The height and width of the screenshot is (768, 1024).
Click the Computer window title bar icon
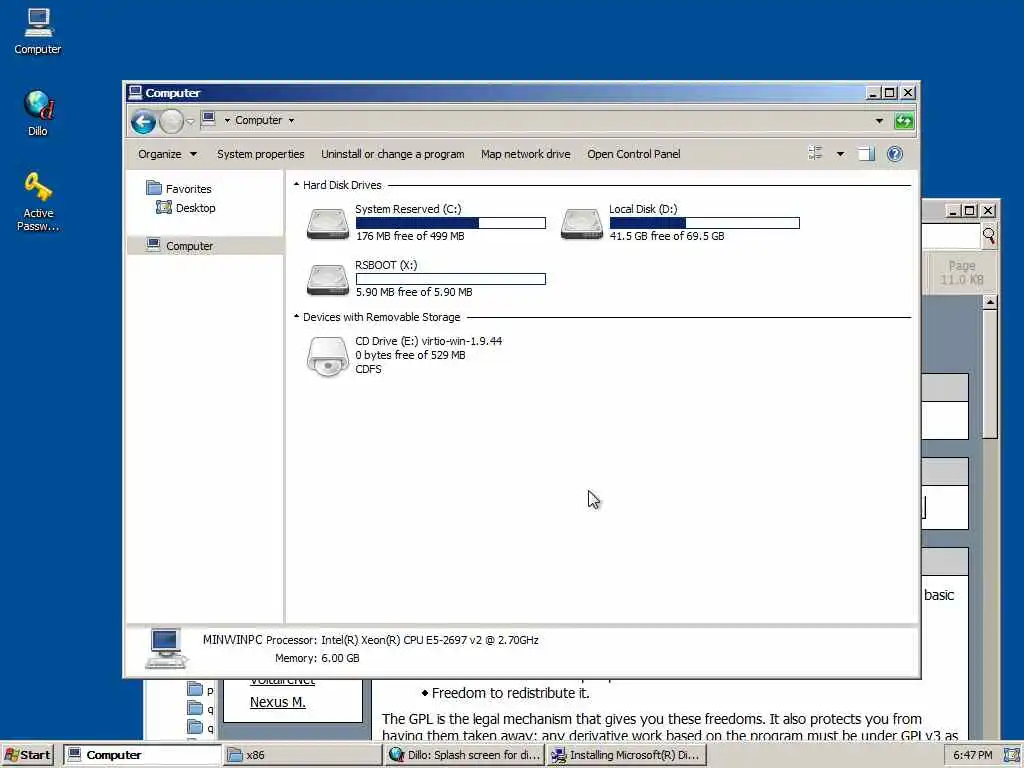coord(135,92)
